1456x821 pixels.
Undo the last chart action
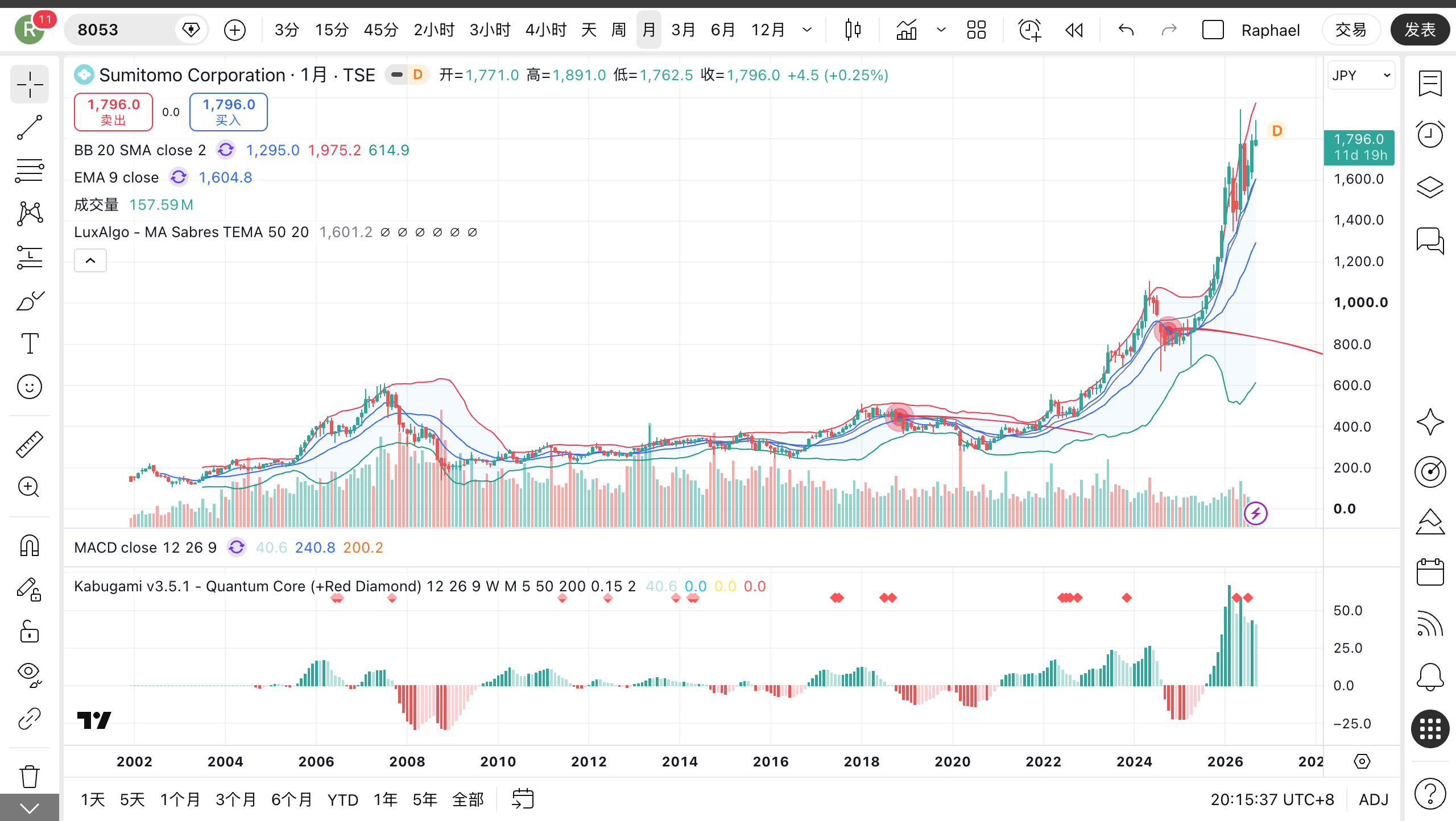tap(1126, 30)
